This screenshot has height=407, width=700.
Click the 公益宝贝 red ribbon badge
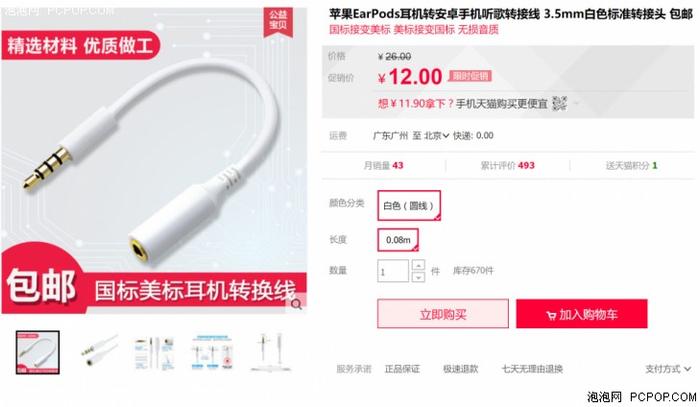278,21
